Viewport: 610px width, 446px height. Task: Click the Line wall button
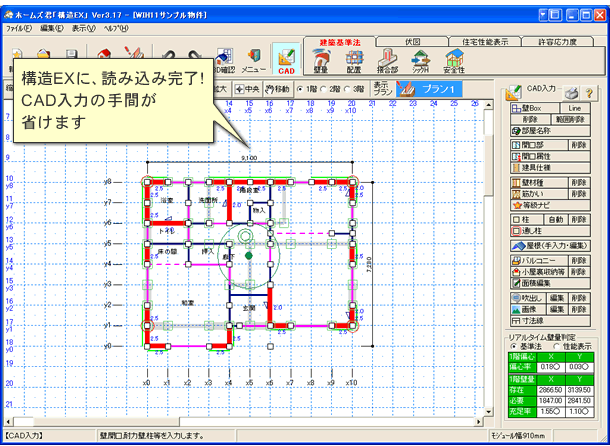575,108
